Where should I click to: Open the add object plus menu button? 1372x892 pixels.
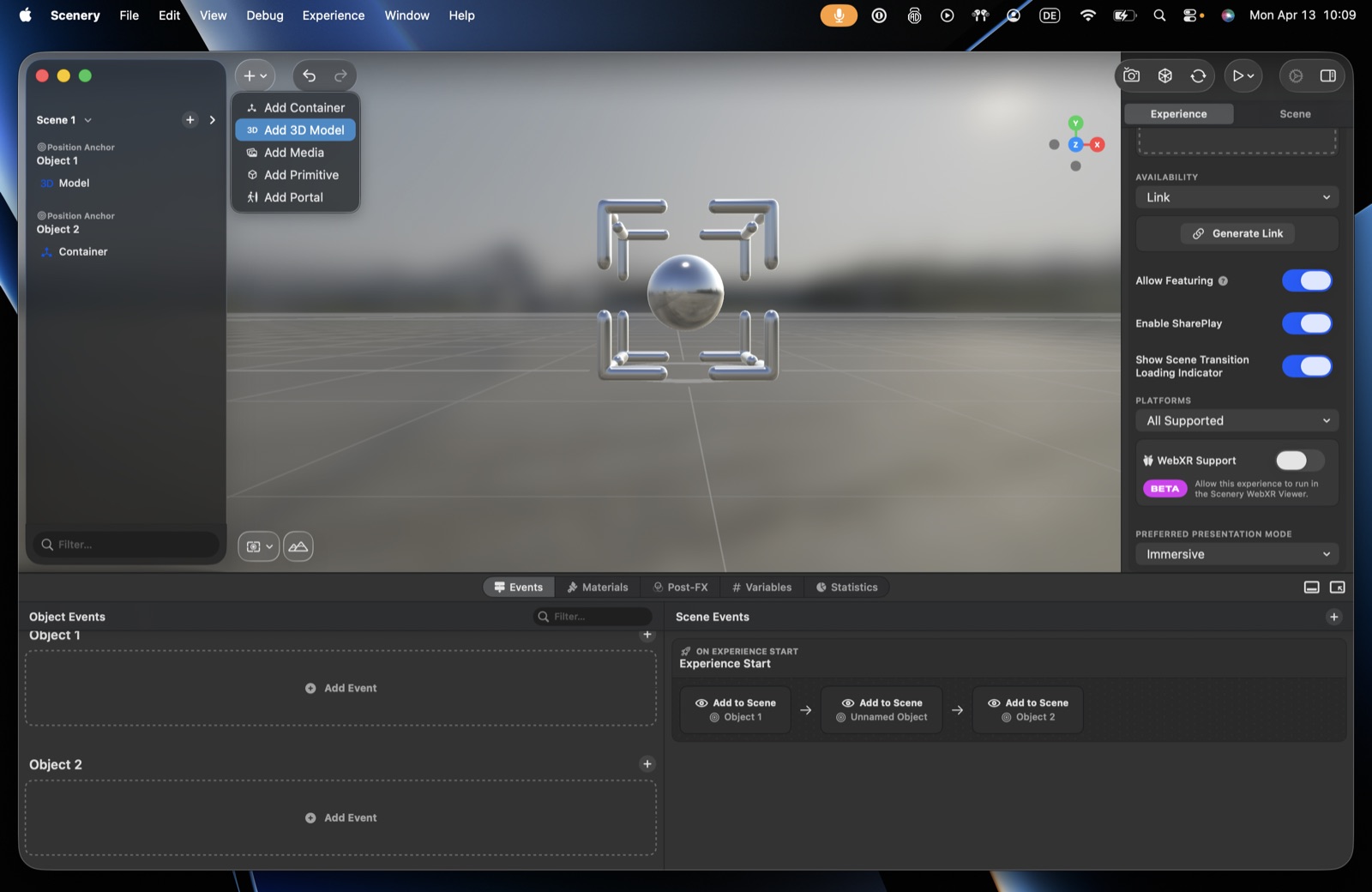(255, 75)
